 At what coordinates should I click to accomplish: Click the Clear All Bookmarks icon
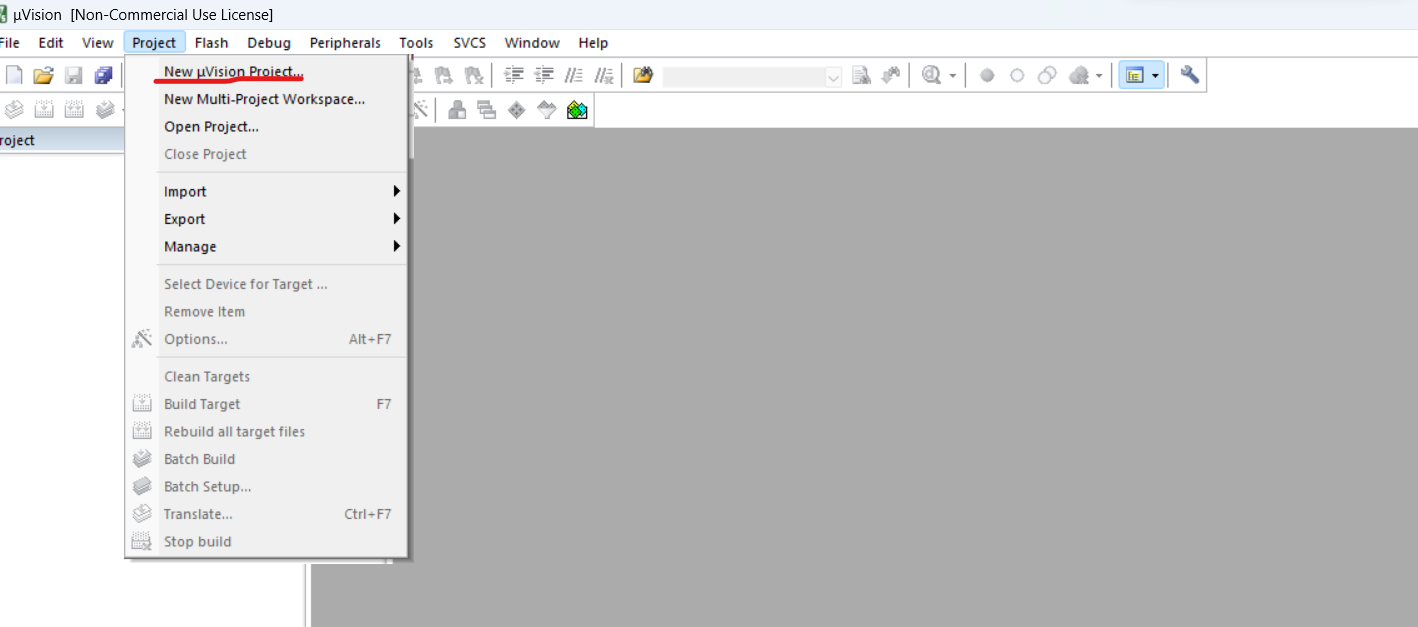click(x=473, y=75)
